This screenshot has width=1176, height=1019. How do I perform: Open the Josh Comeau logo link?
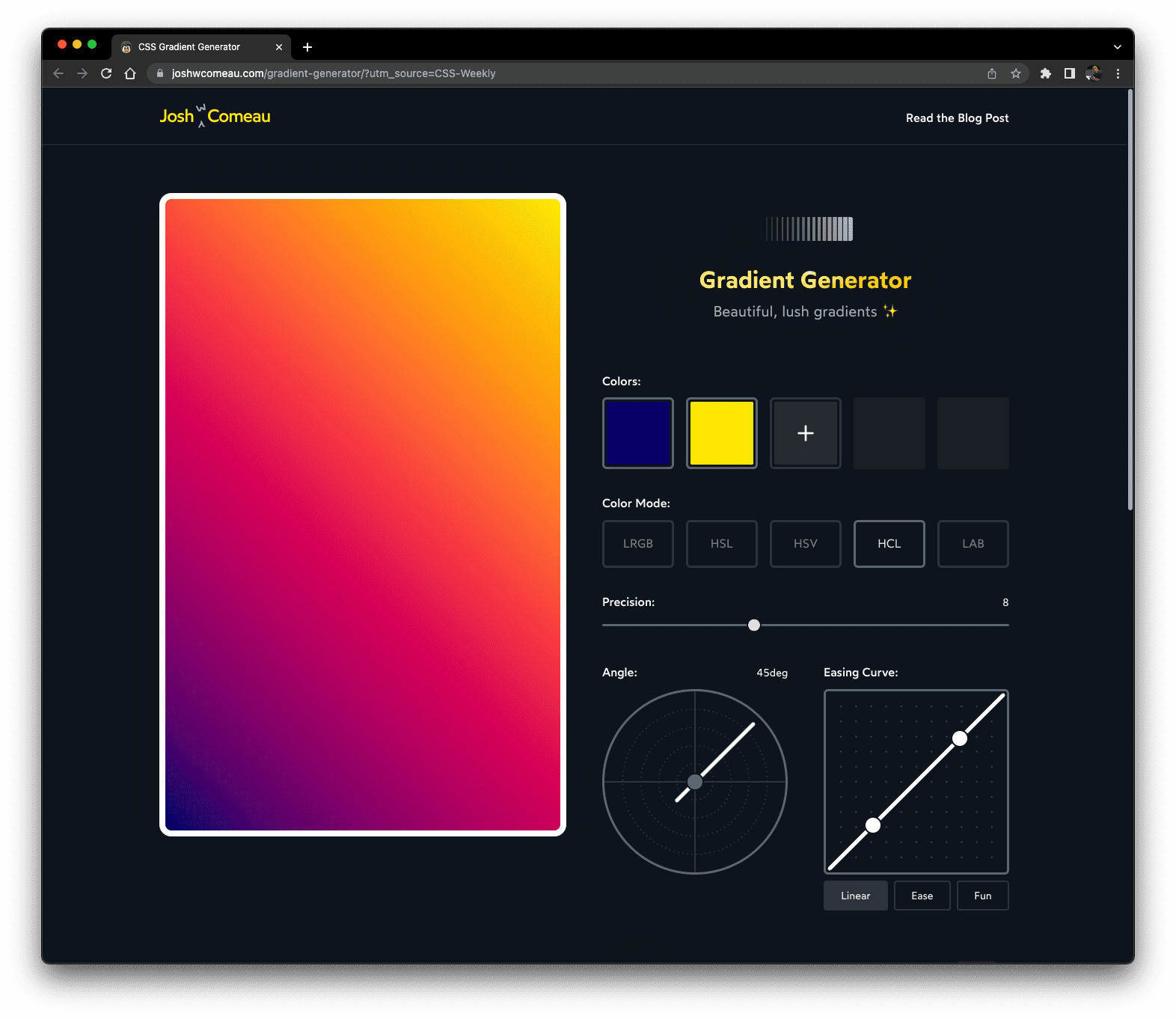coord(215,116)
